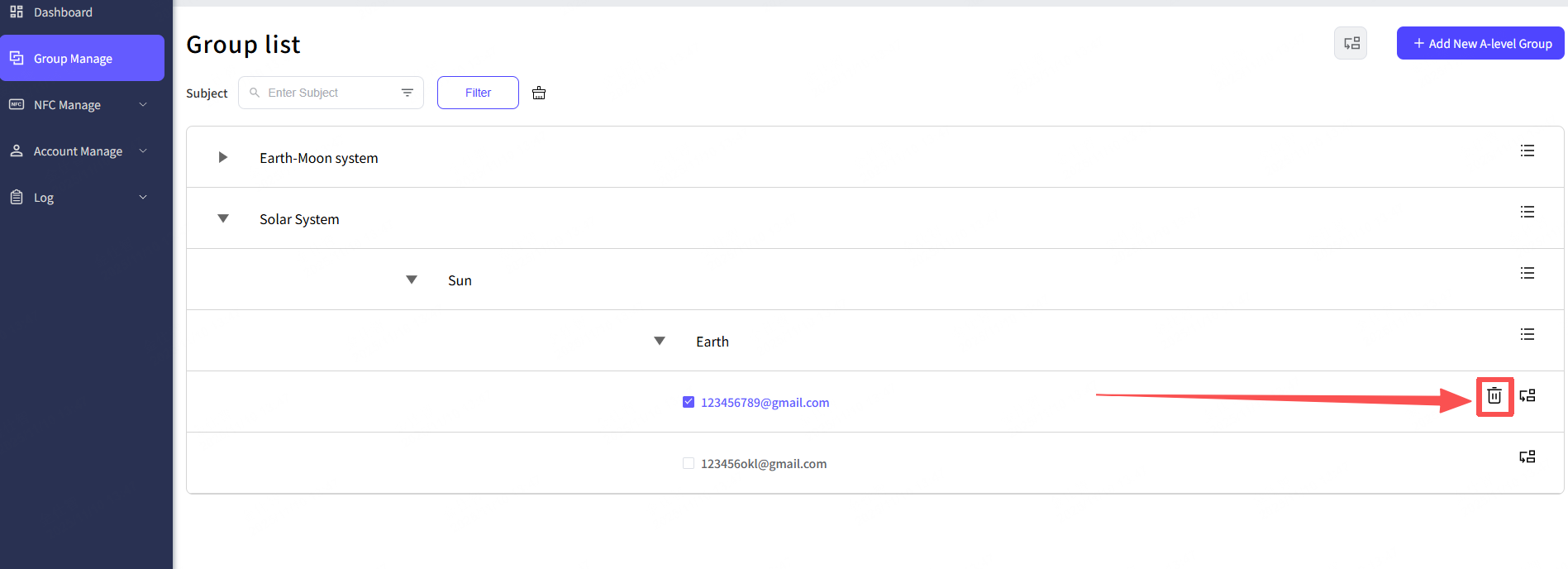1568x569 pixels.
Task: Expand NFC Manage sidebar menu
Action: (79, 105)
